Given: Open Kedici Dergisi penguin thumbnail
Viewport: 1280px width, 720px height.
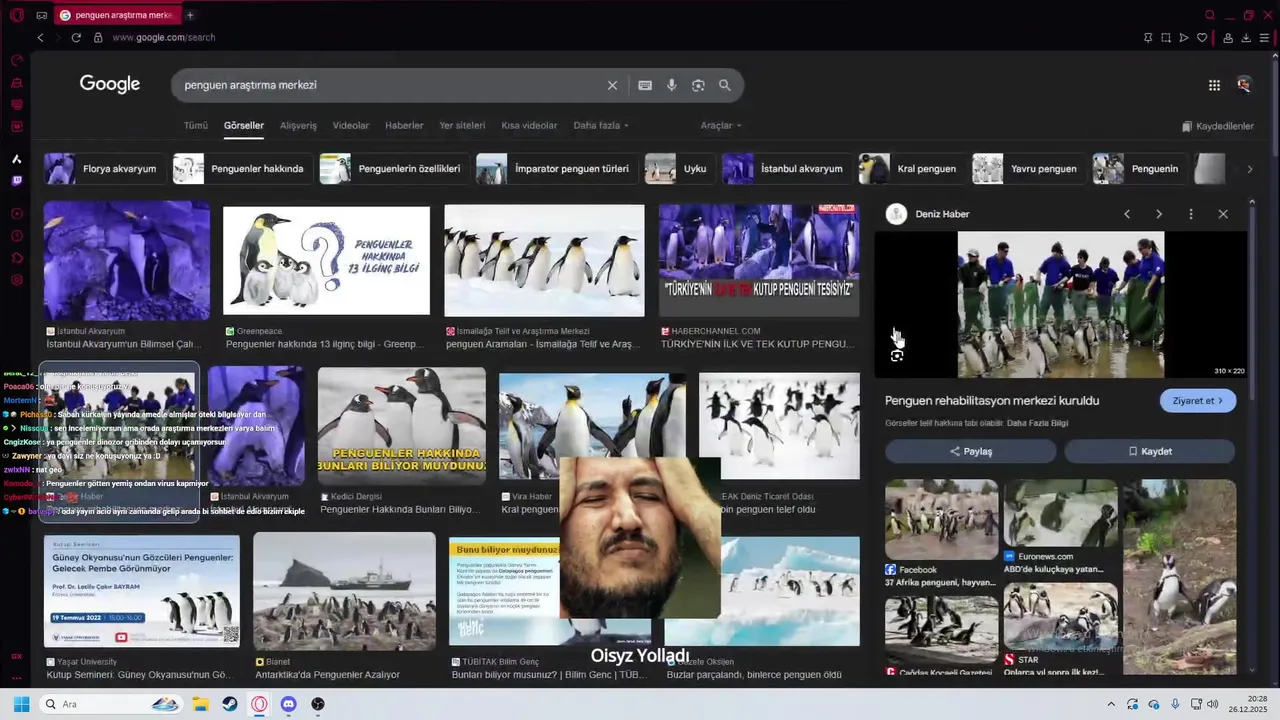Looking at the screenshot, I should [402, 426].
